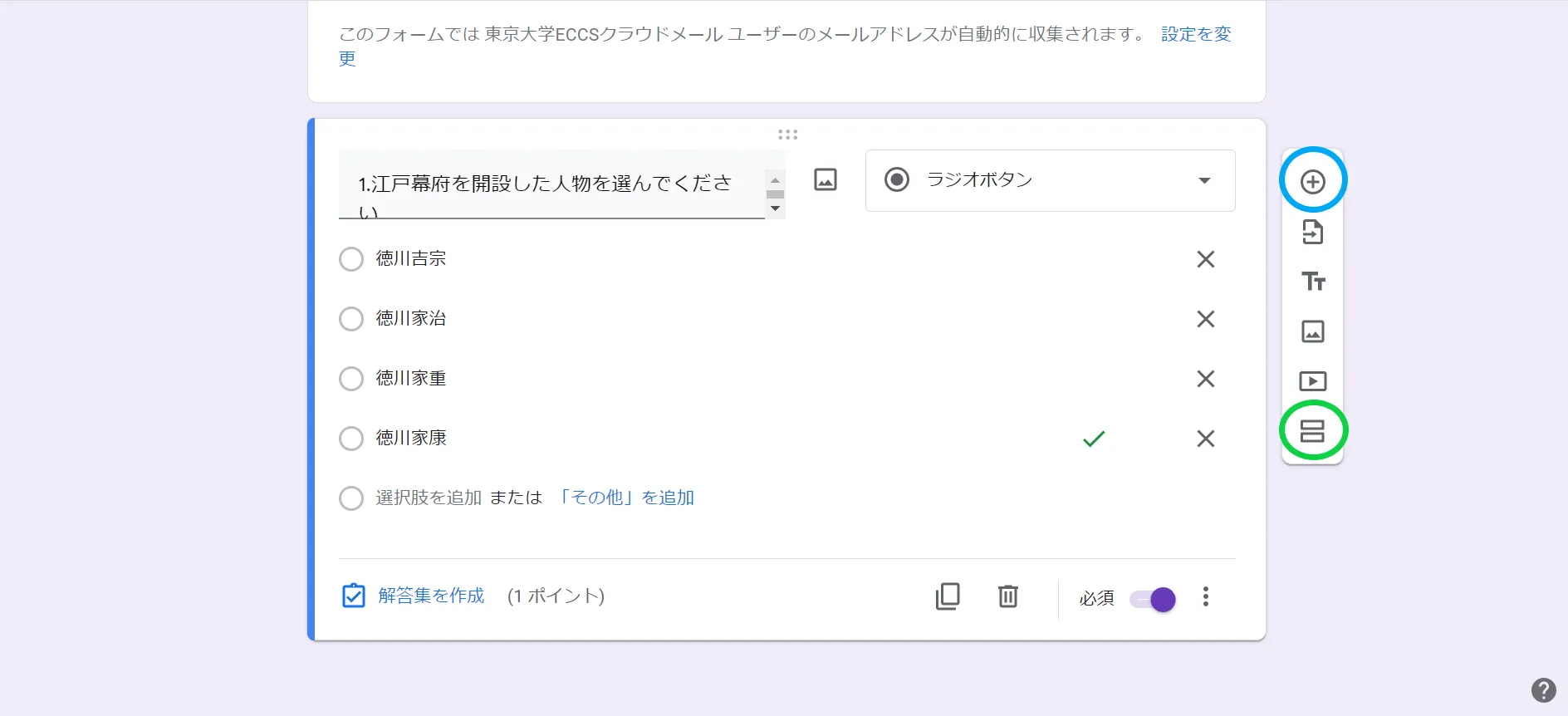This screenshot has height=716, width=1568.
Task: Delete the question with trash icon
Action: pos(1007,596)
